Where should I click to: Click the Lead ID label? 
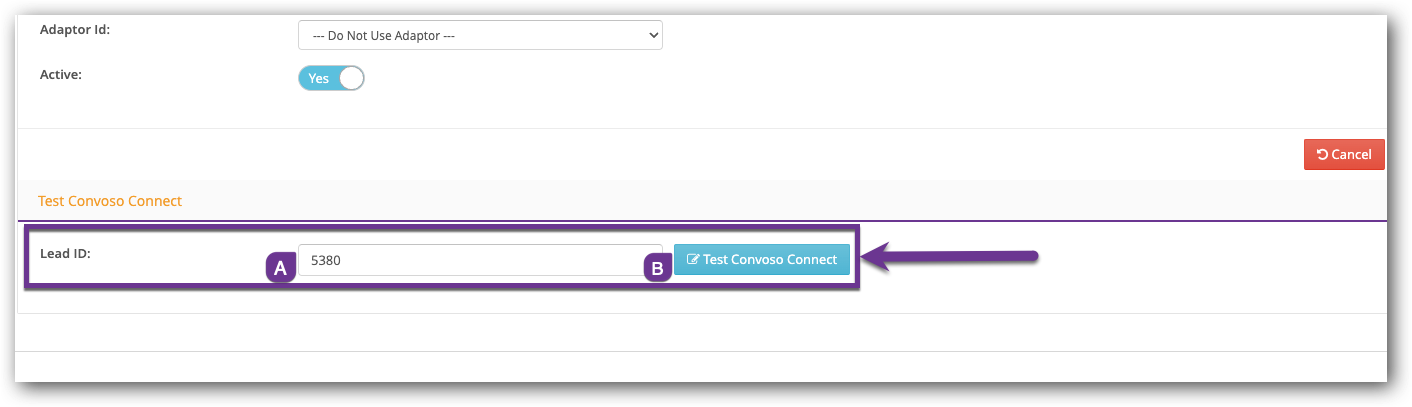tap(66, 254)
